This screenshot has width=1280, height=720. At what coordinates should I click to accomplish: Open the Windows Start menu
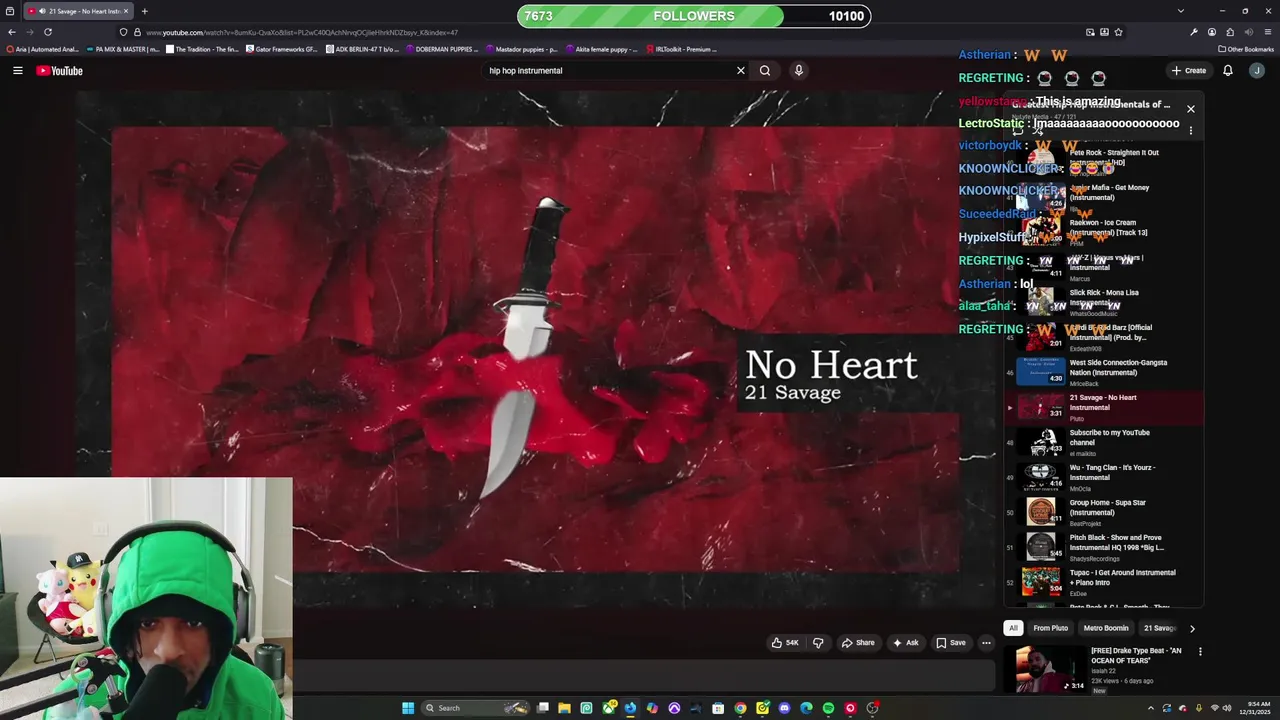pos(408,708)
